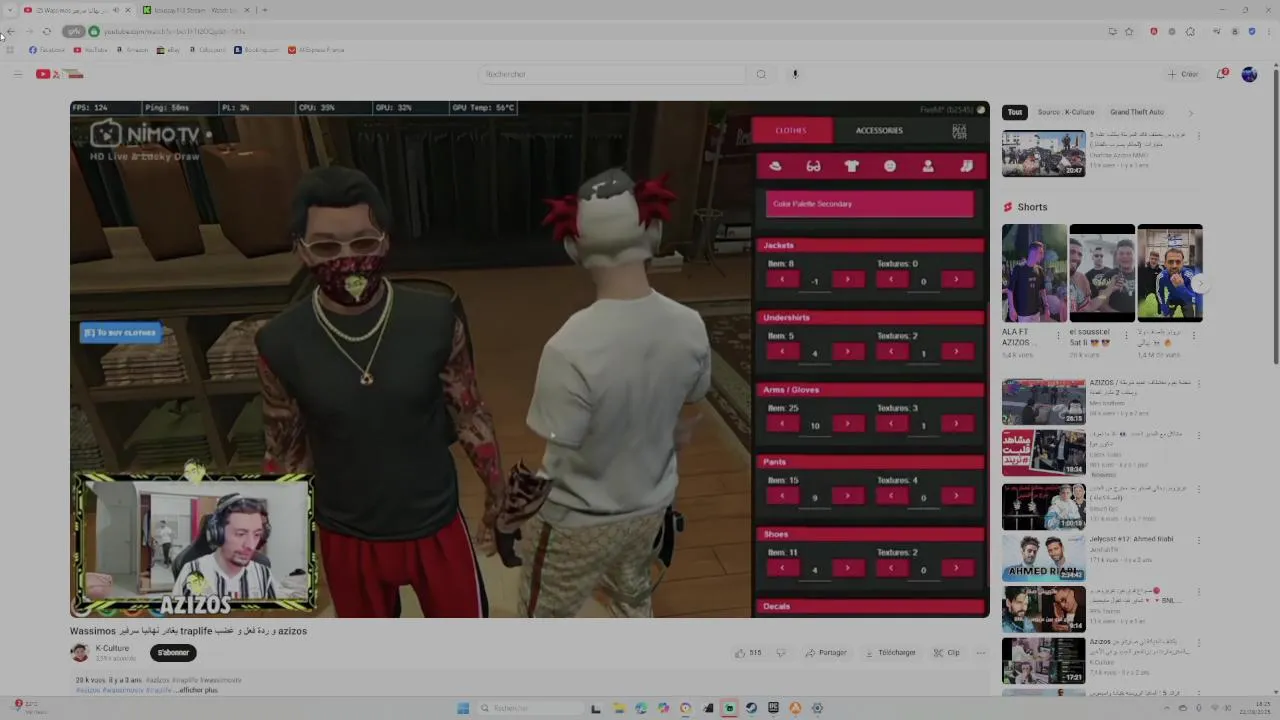Go to next Jackets texture
Viewport: 1280px width, 720px height.
[956, 280]
